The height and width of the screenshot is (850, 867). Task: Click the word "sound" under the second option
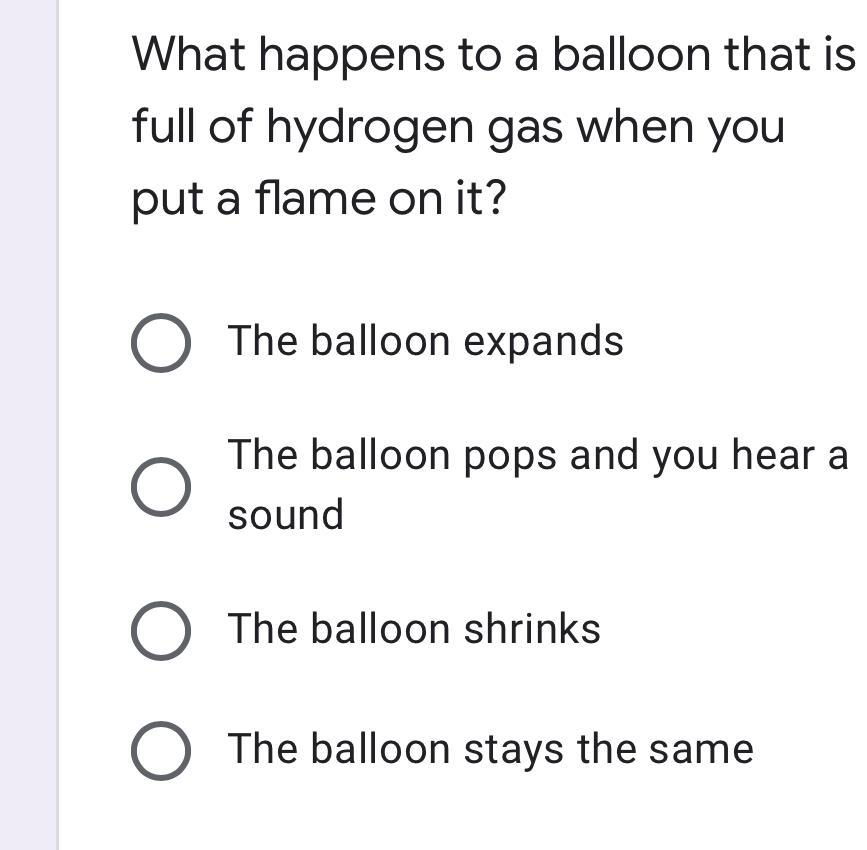pyautogui.click(x=285, y=515)
